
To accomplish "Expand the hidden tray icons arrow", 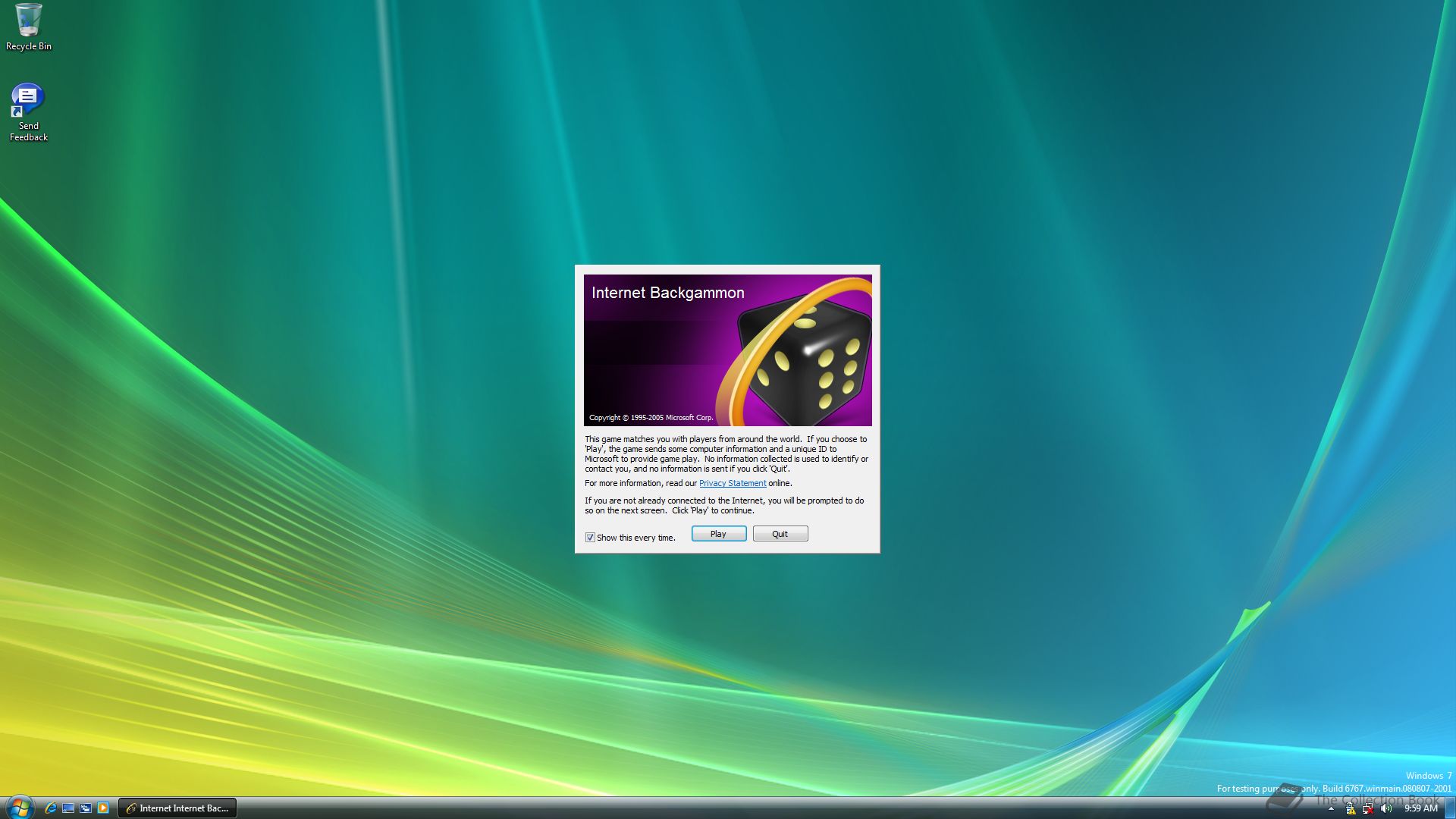I will click(x=1331, y=809).
